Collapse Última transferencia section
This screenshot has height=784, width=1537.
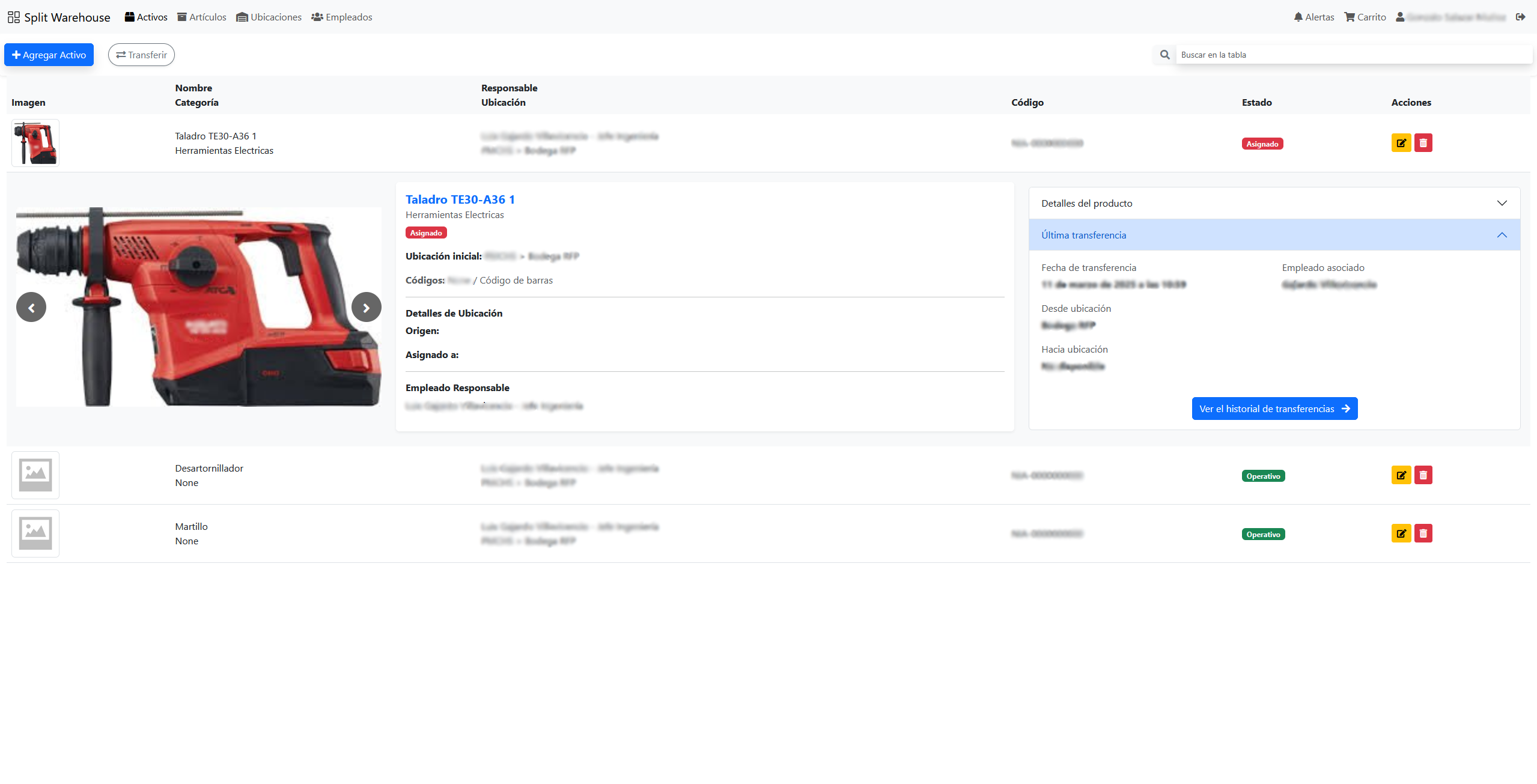pyautogui.click(x=1274, y=235)
